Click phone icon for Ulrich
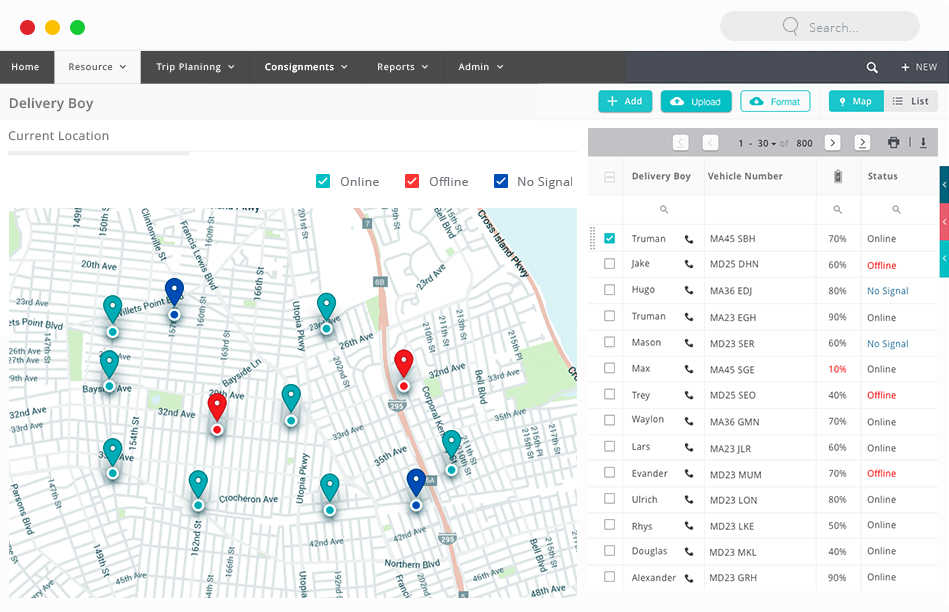The height and width of the screenshot is (612, 949). click(x=689, y=500)
